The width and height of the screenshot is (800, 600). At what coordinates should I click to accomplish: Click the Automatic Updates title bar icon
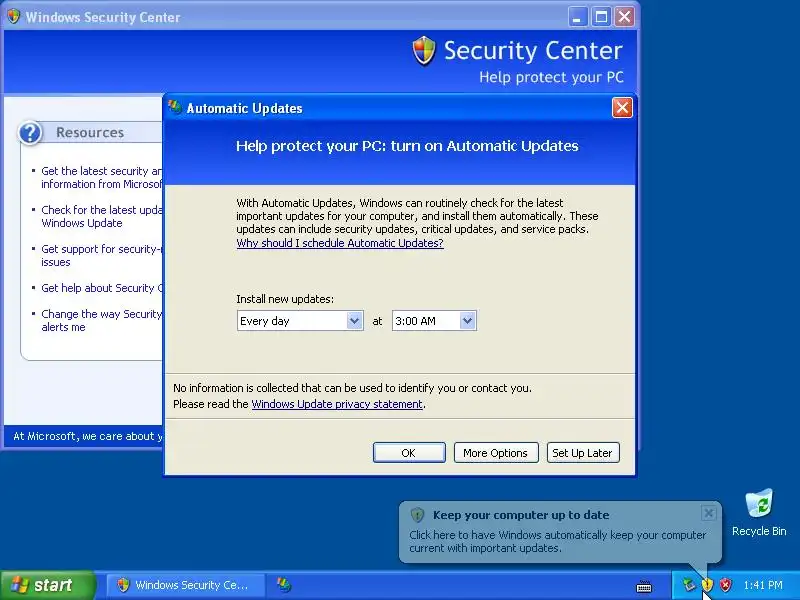[175, 107]
